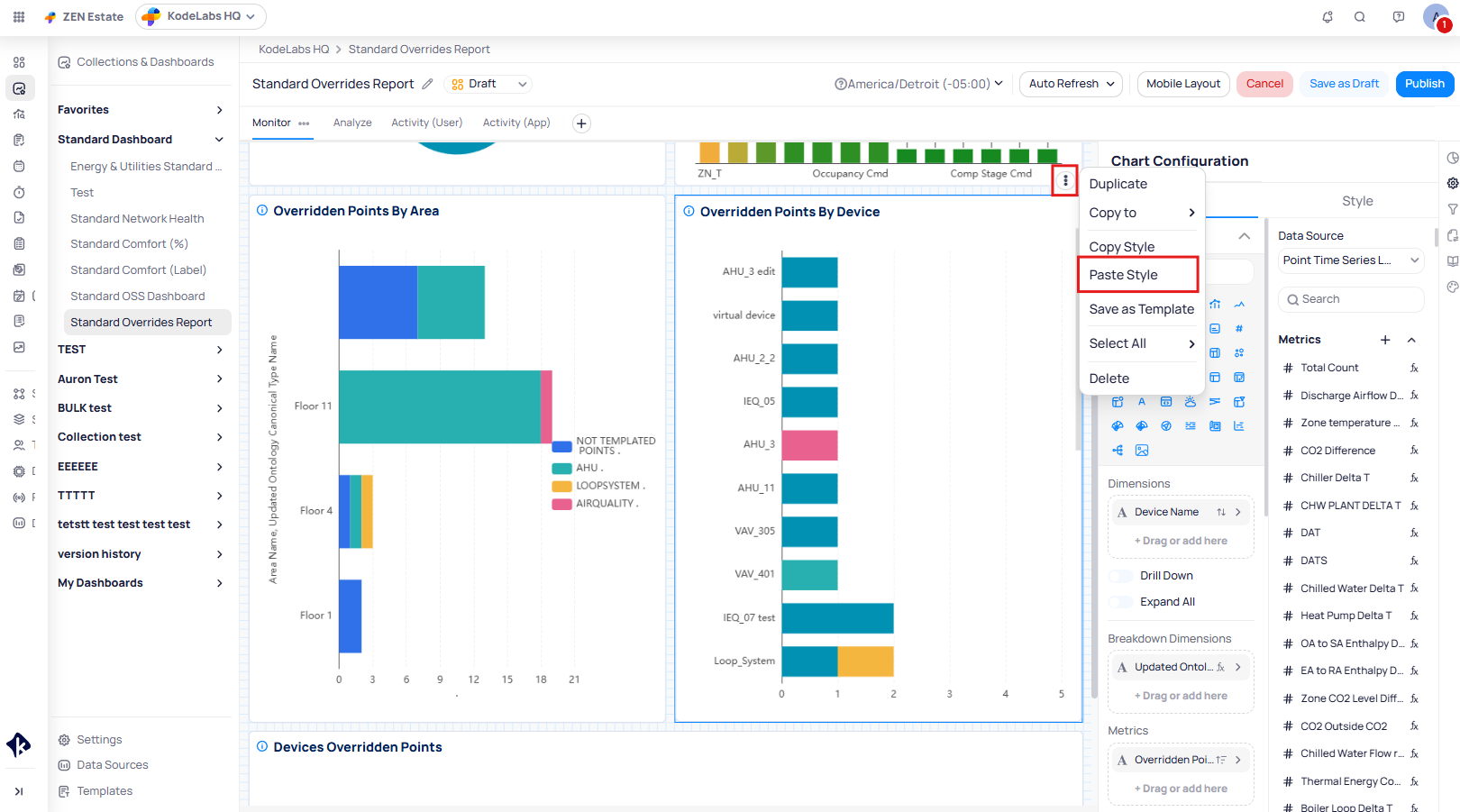Click the fx icon next to Total Count
1460x812 pixels.
1414,368
